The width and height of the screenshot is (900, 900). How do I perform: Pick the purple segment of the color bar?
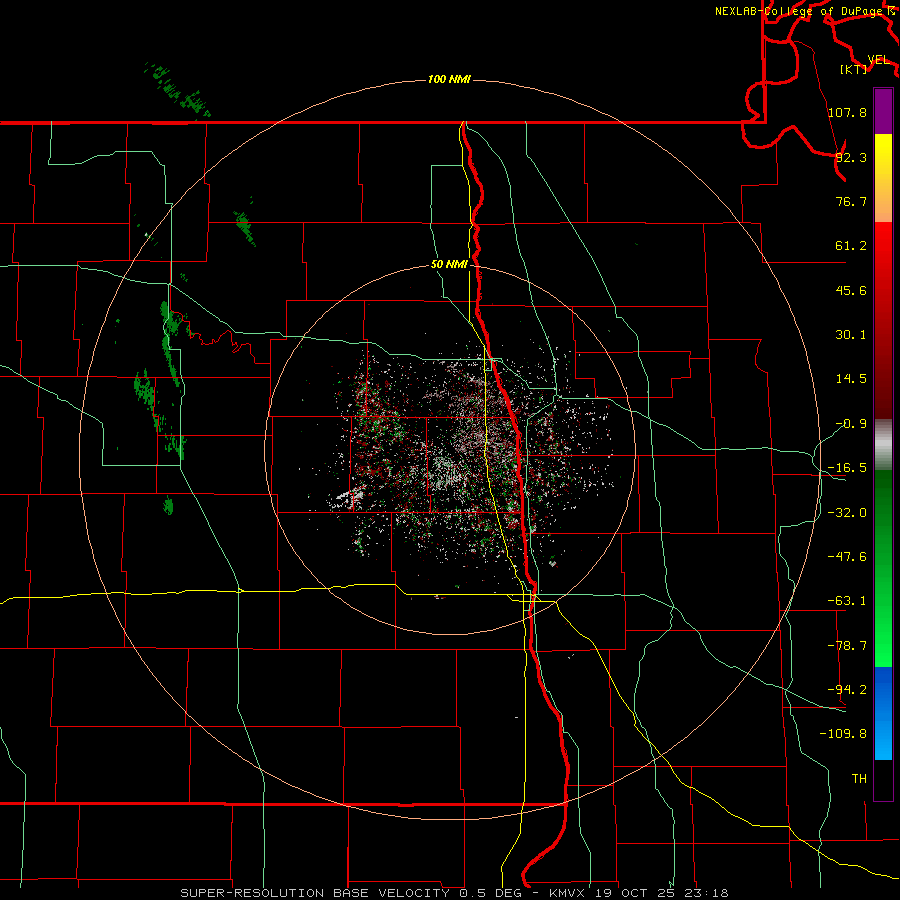[883, 111]
